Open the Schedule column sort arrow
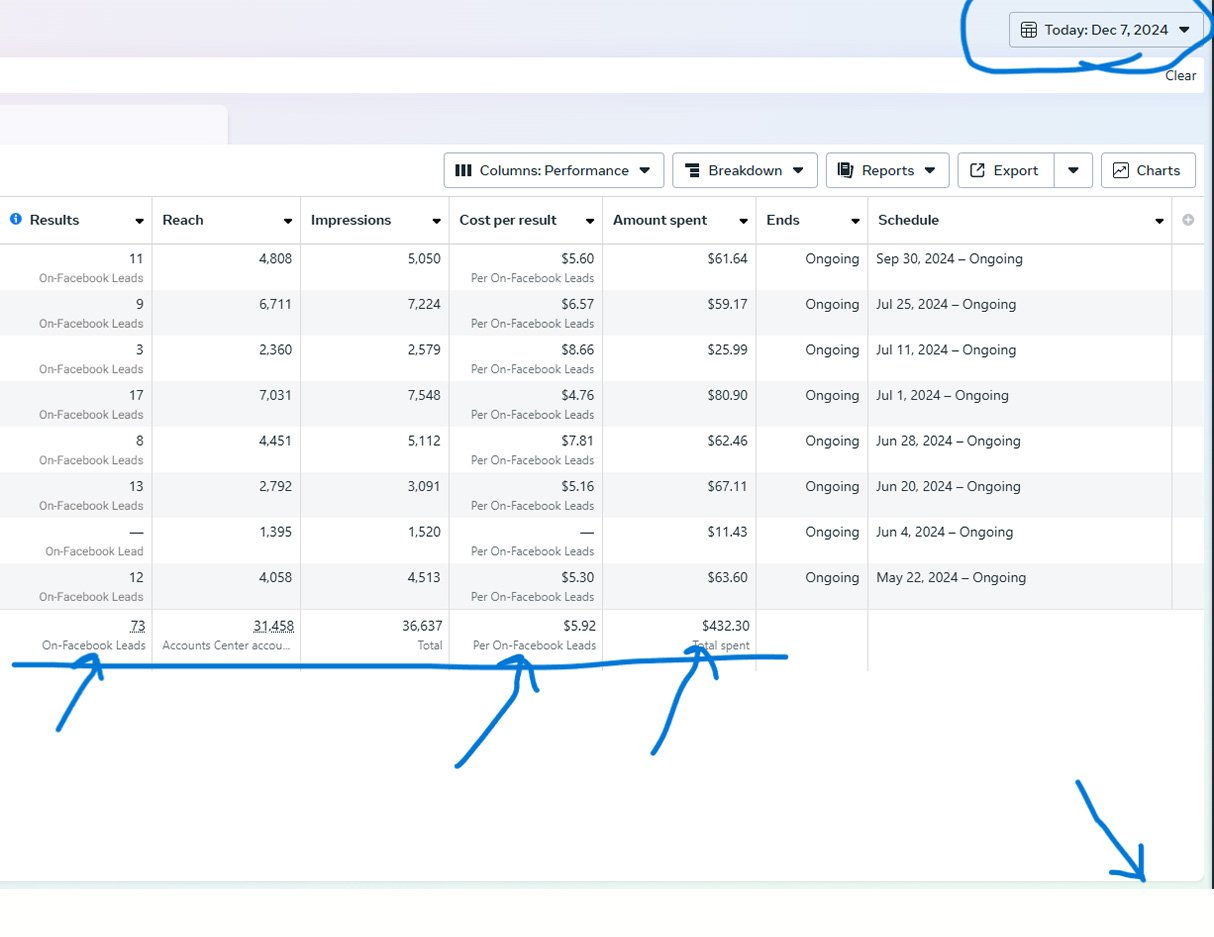 point(1159,221)
